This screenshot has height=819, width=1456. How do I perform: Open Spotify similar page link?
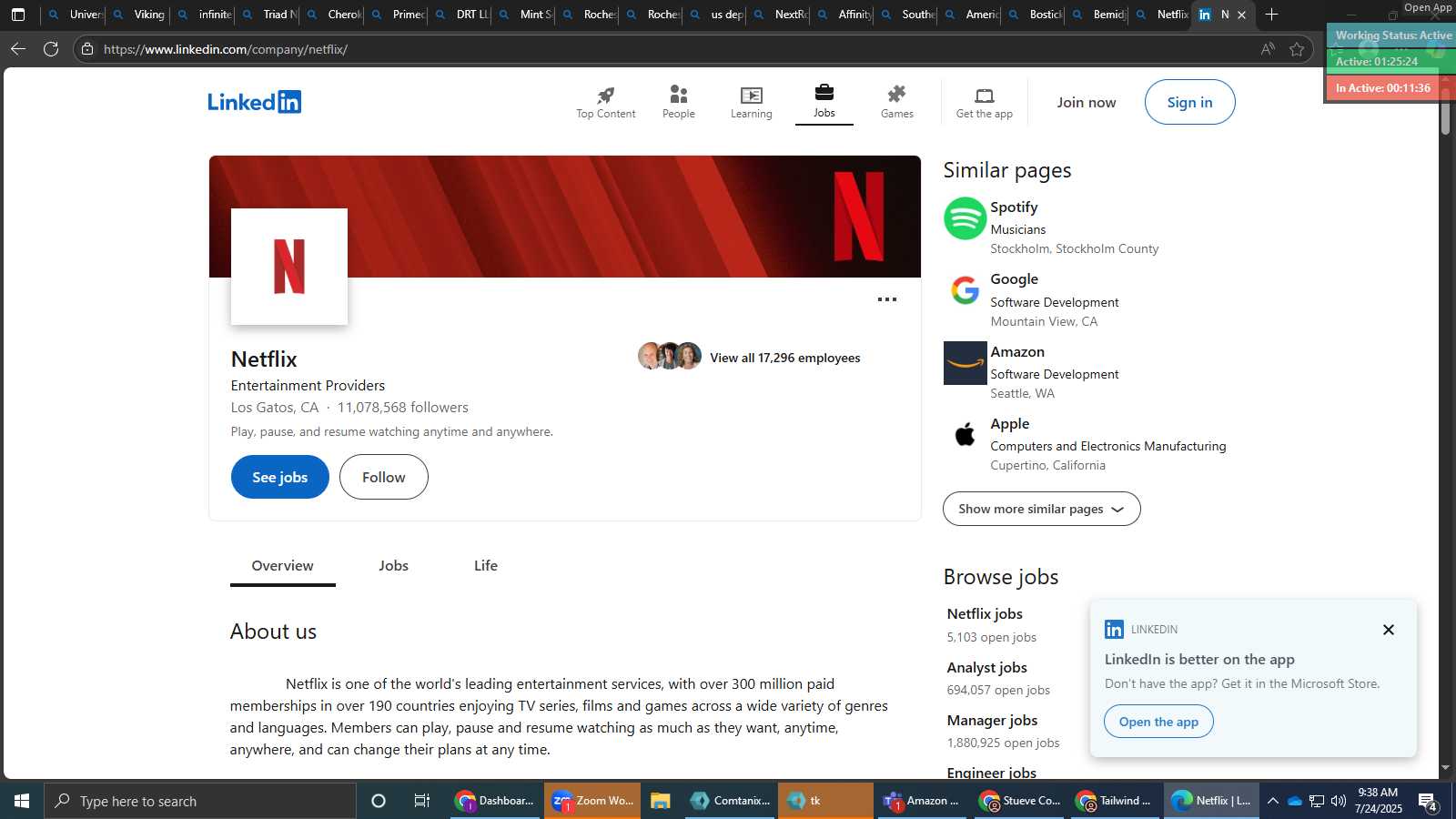pyautogui.click(x=1014, y=207)
